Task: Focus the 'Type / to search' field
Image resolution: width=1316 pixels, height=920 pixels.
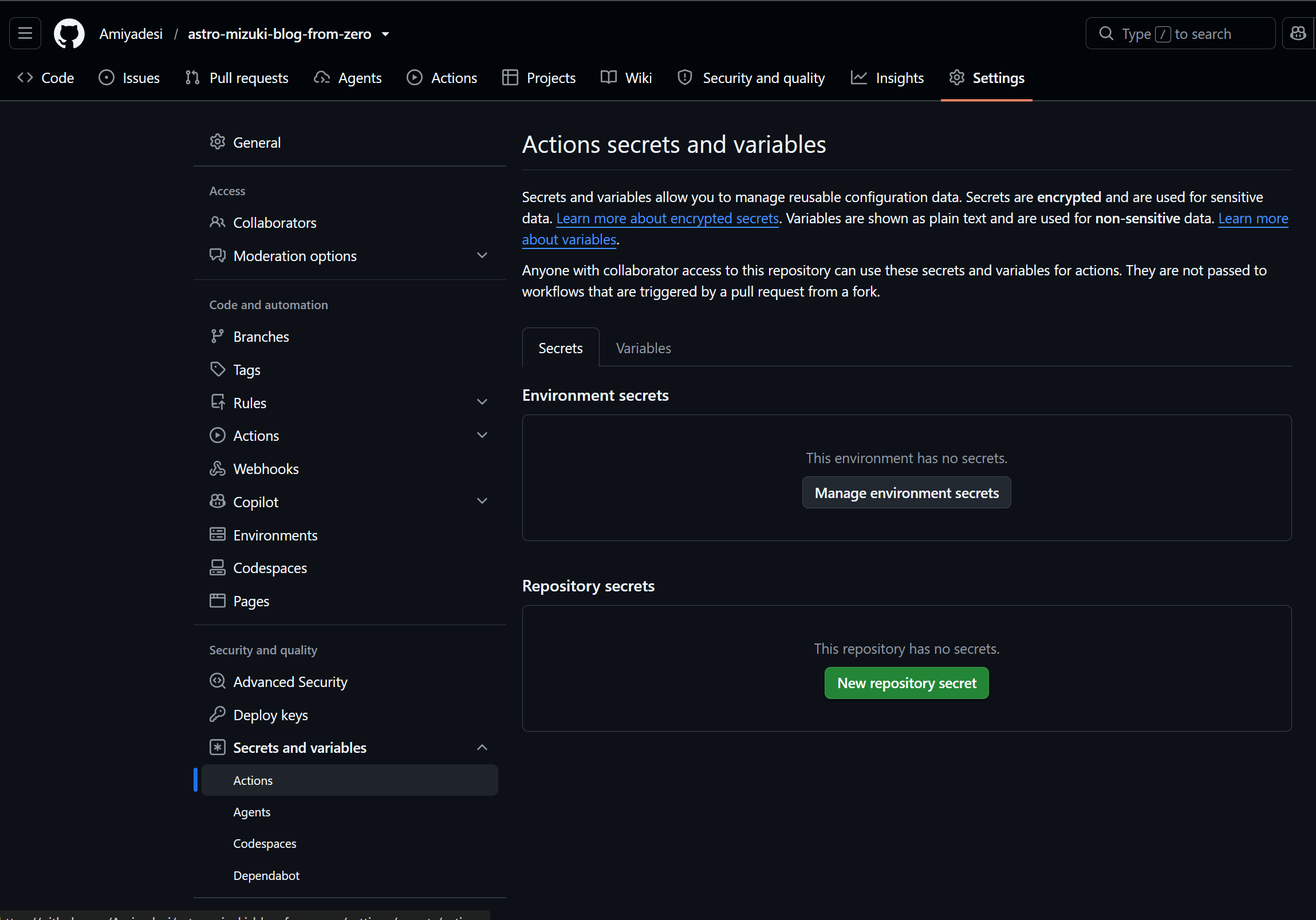Action: (1180, 34)
